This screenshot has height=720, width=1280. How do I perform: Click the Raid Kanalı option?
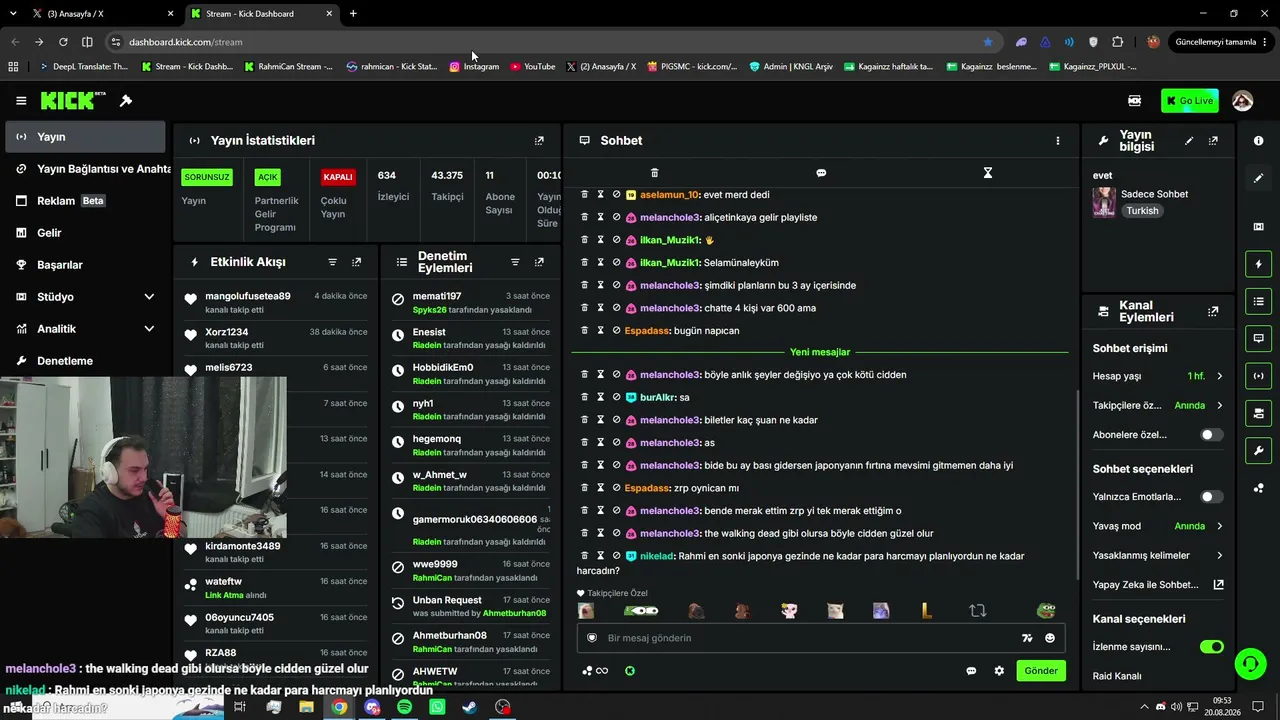coord(1117,676)
